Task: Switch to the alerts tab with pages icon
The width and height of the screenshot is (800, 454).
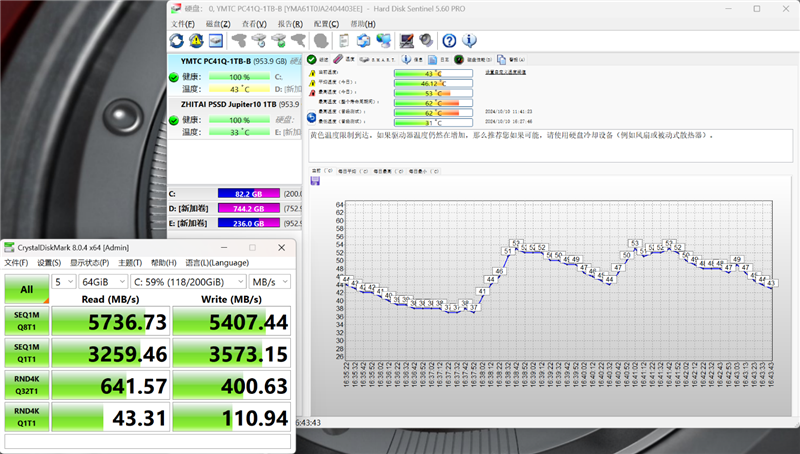Action: (x=511, y=60)
